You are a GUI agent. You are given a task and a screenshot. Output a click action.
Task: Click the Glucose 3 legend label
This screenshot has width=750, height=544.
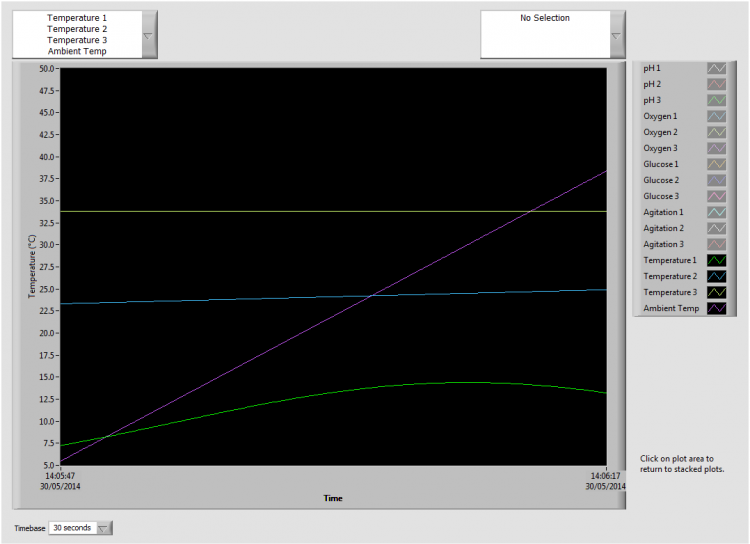pyautogui.click(x=661, y=196)
